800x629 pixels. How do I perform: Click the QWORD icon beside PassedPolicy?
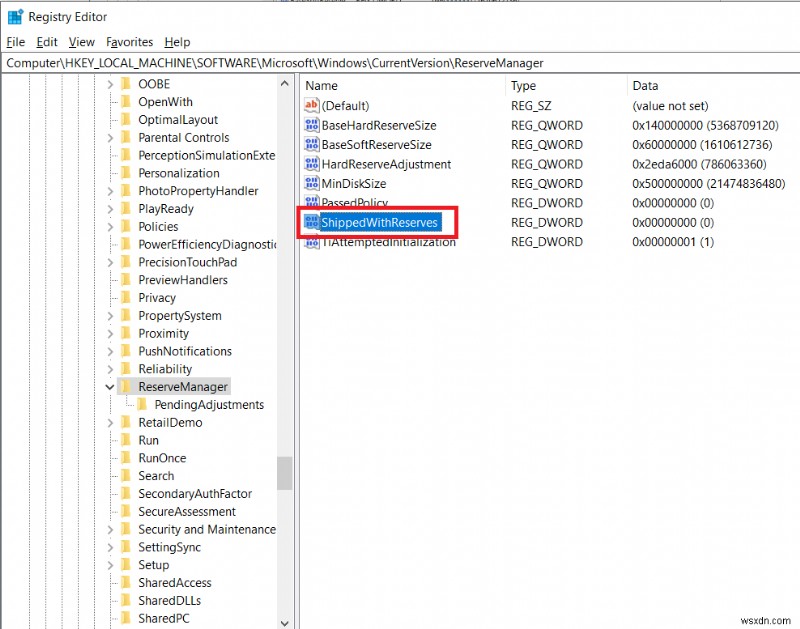click(x=310, y=203)
